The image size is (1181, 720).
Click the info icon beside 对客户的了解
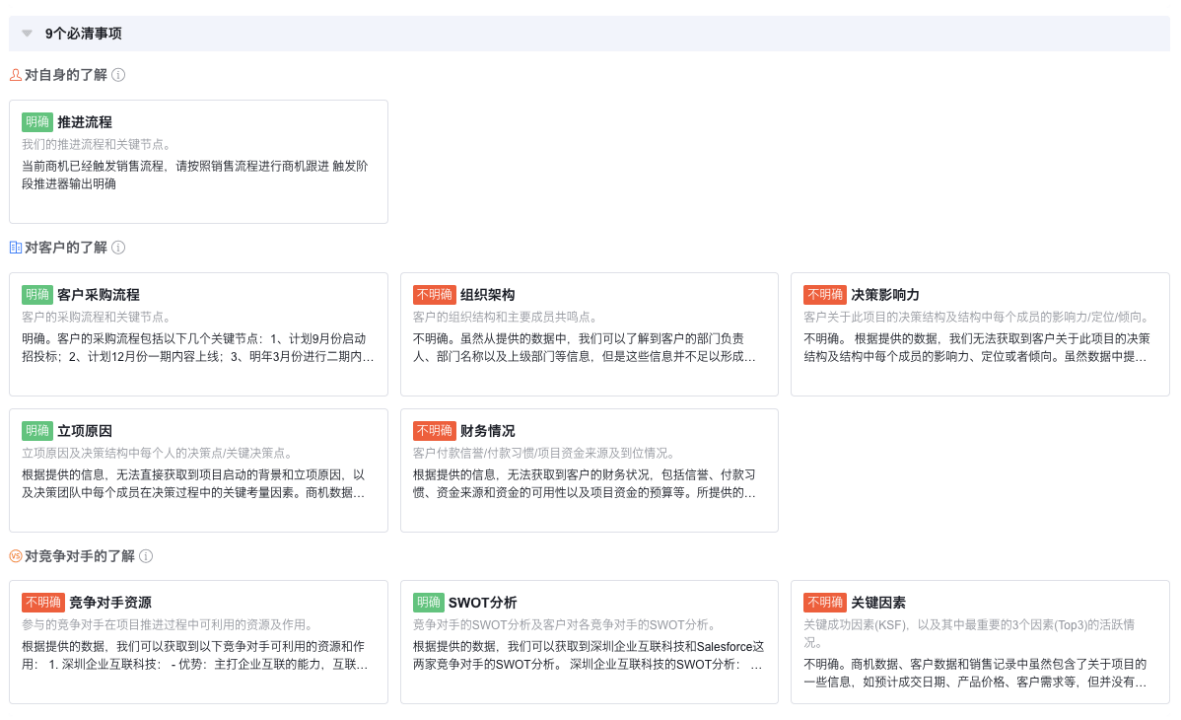point(118,247)
